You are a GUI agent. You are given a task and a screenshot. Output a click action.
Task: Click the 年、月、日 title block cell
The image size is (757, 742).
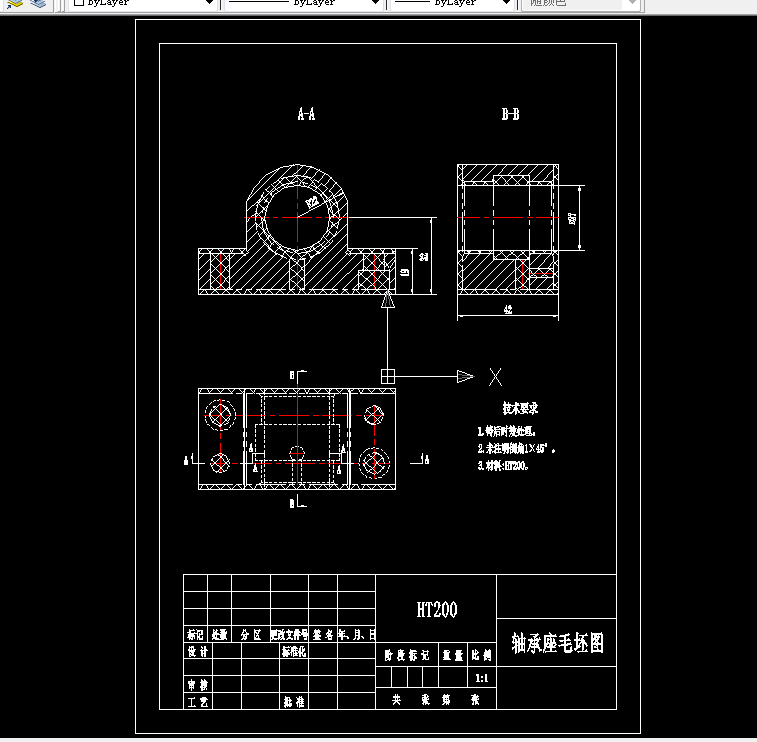(x=356, y=634)
